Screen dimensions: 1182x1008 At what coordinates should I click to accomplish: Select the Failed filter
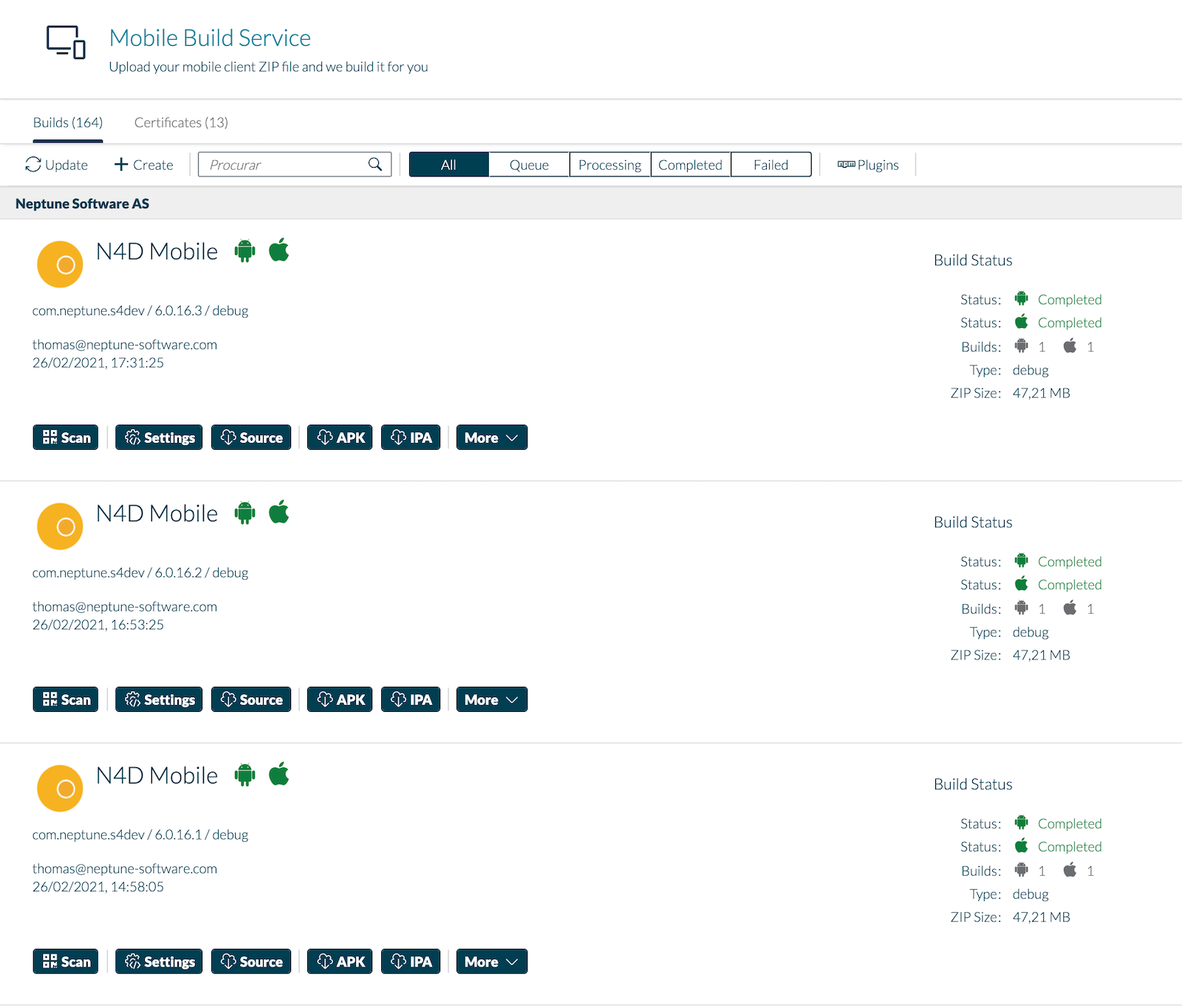pos(771,165)
